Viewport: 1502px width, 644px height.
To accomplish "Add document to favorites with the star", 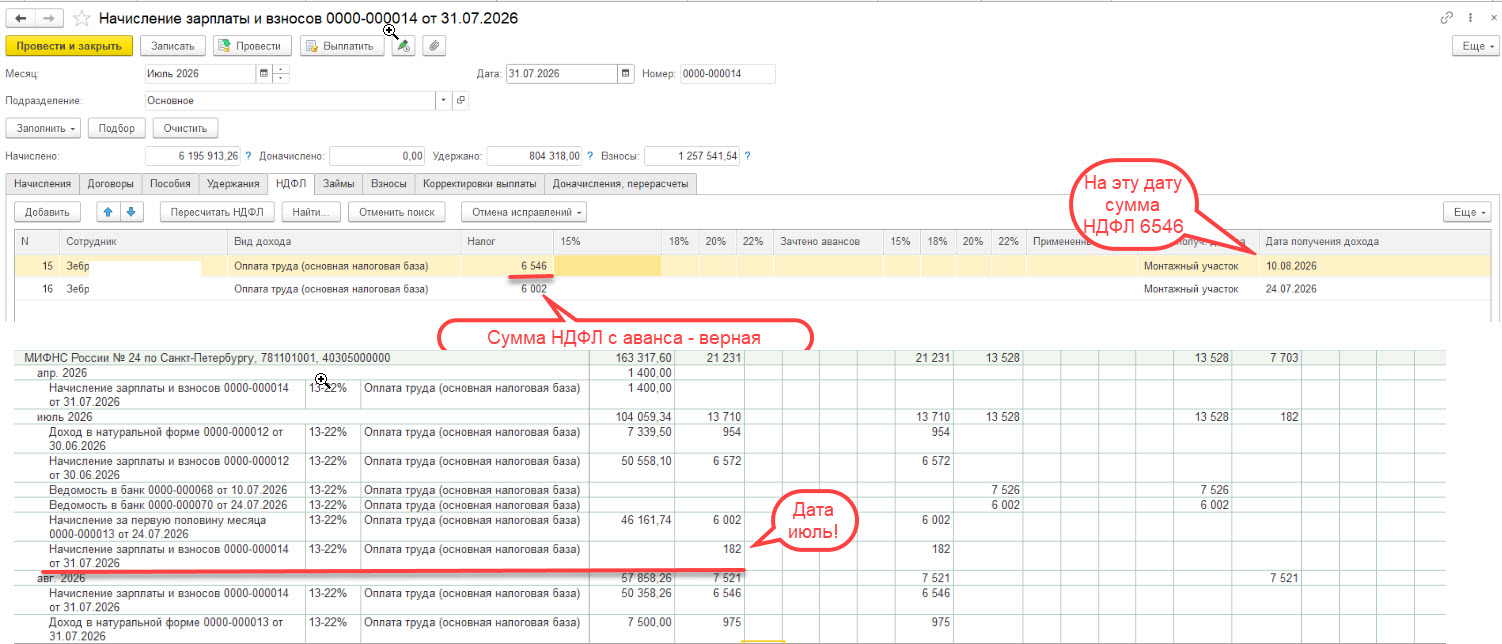I will (82, 18).
